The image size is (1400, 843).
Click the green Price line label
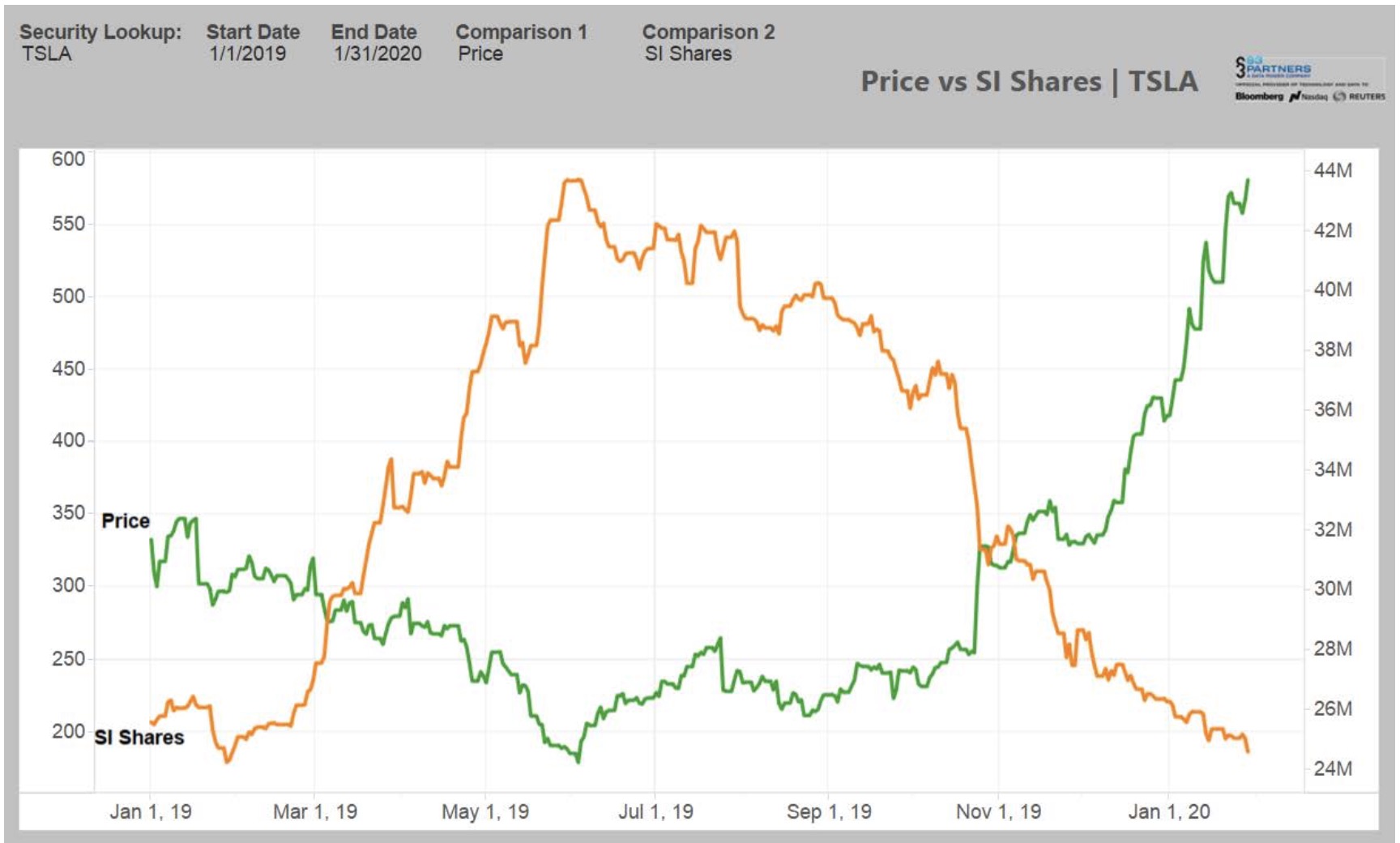click(x=126, y=521)
